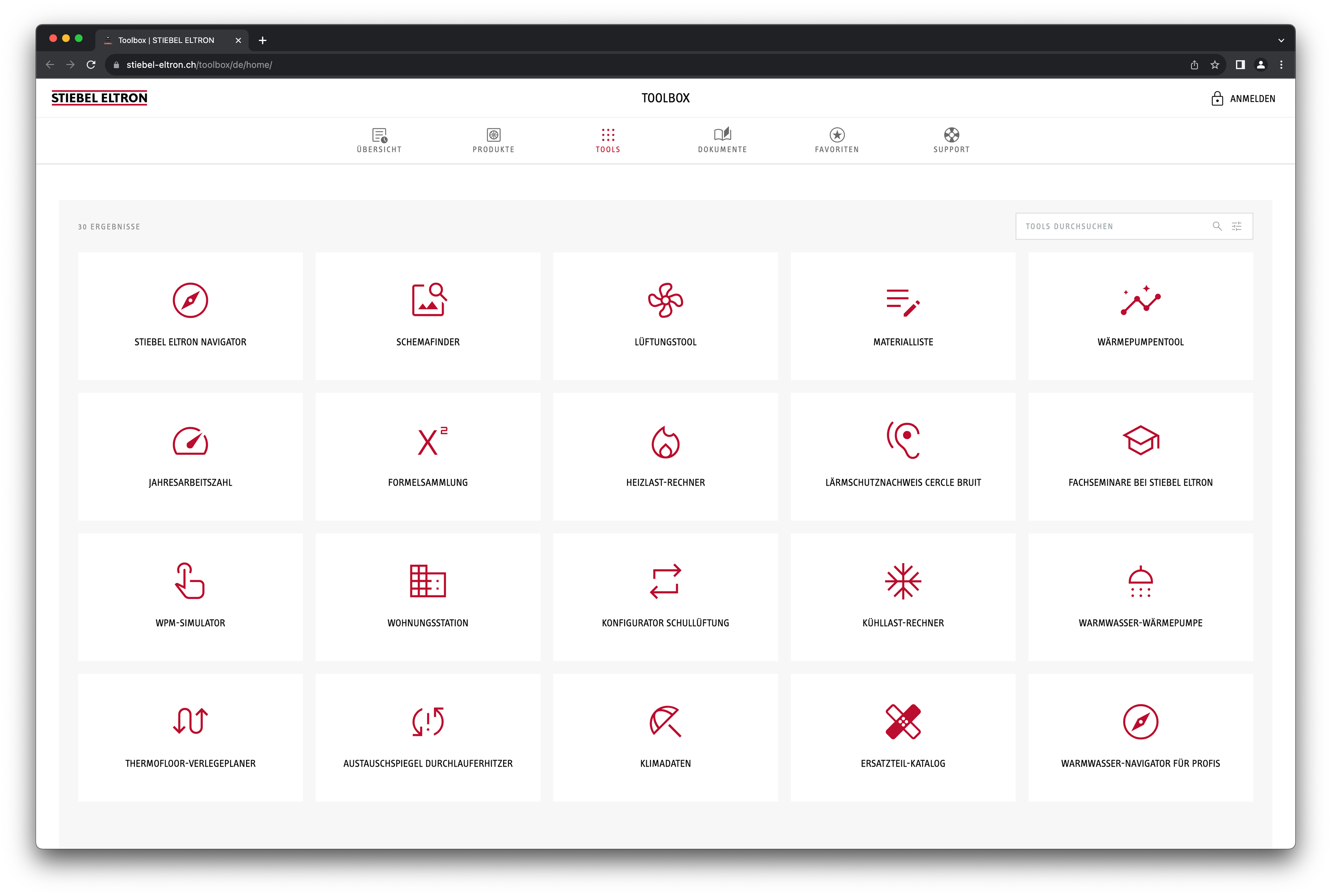Viewport: 1331px width, 896px height.
Task: Open the Stiebel Eltron Navigator compass icon
Action: pyautogui.click(x=190, y=300)
